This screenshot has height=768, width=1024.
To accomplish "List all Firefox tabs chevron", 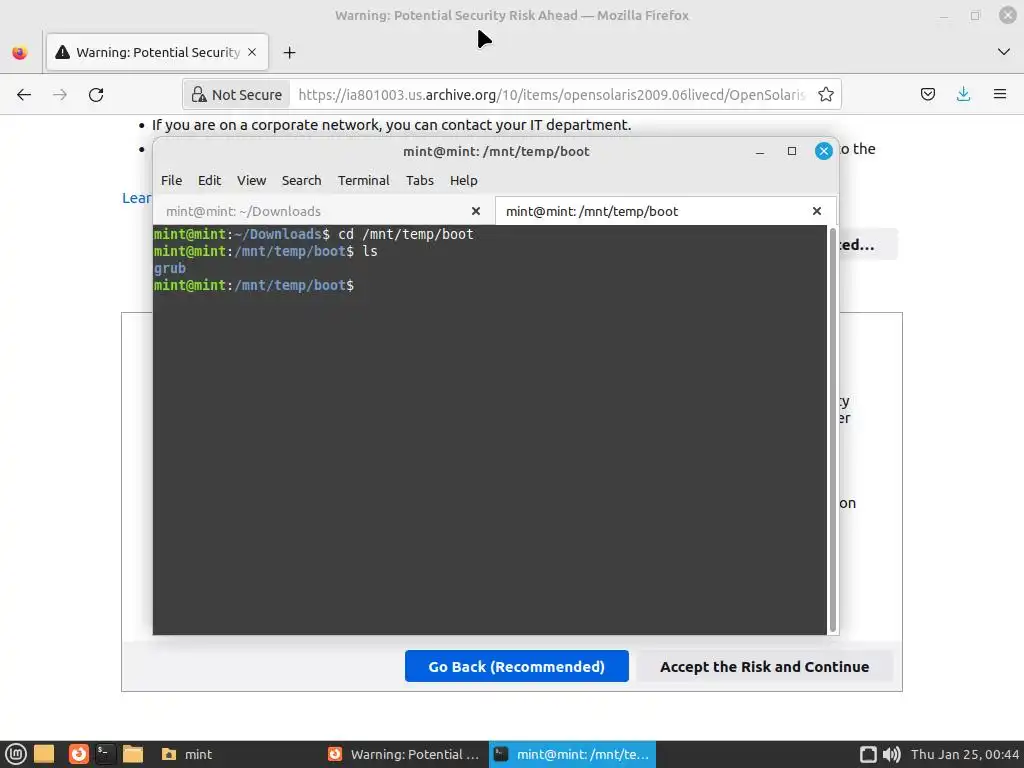I will [1004, 52].
